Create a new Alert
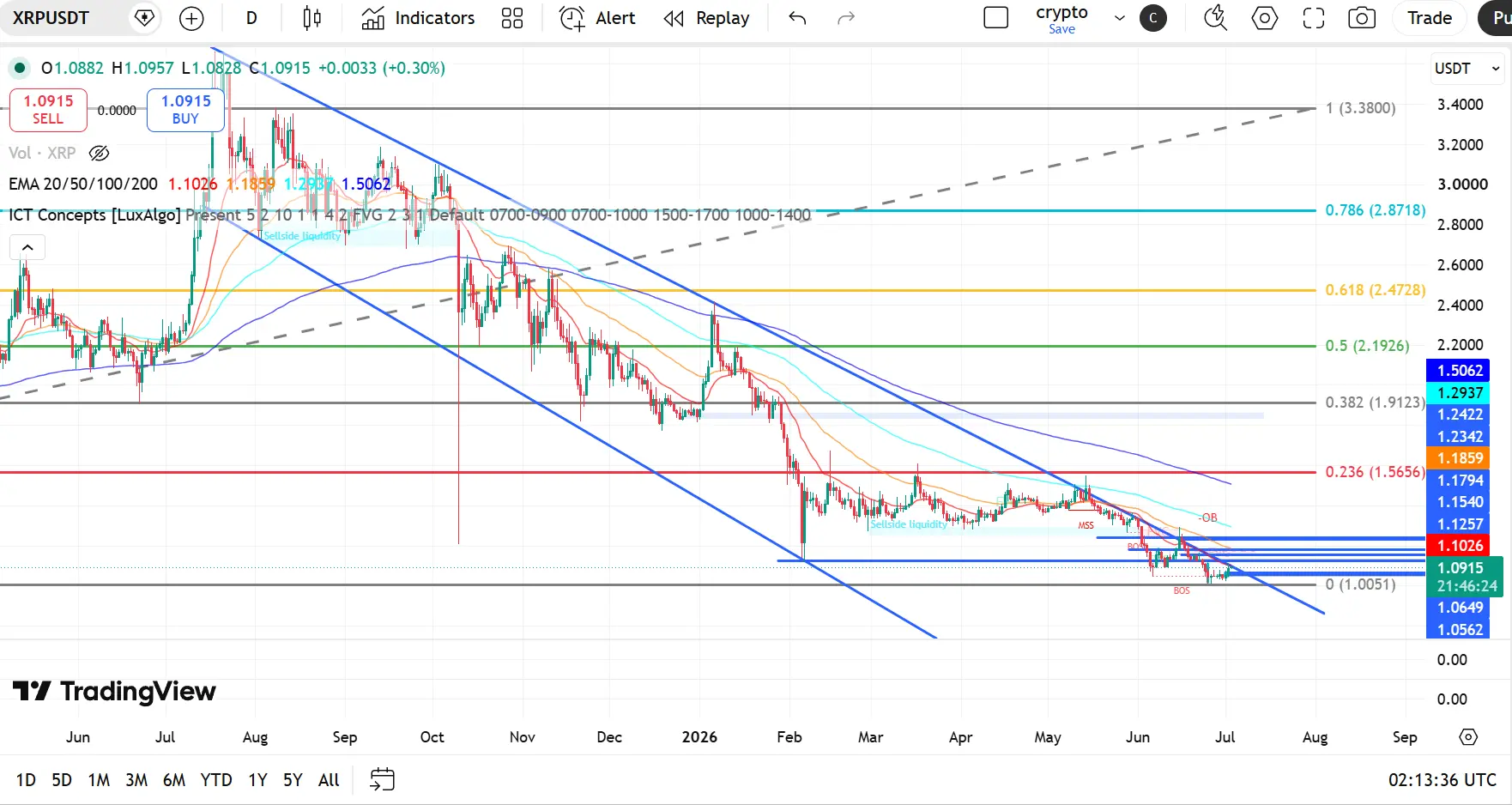The width and height of the screenshot is (1512, 805). tap(597, 18)
